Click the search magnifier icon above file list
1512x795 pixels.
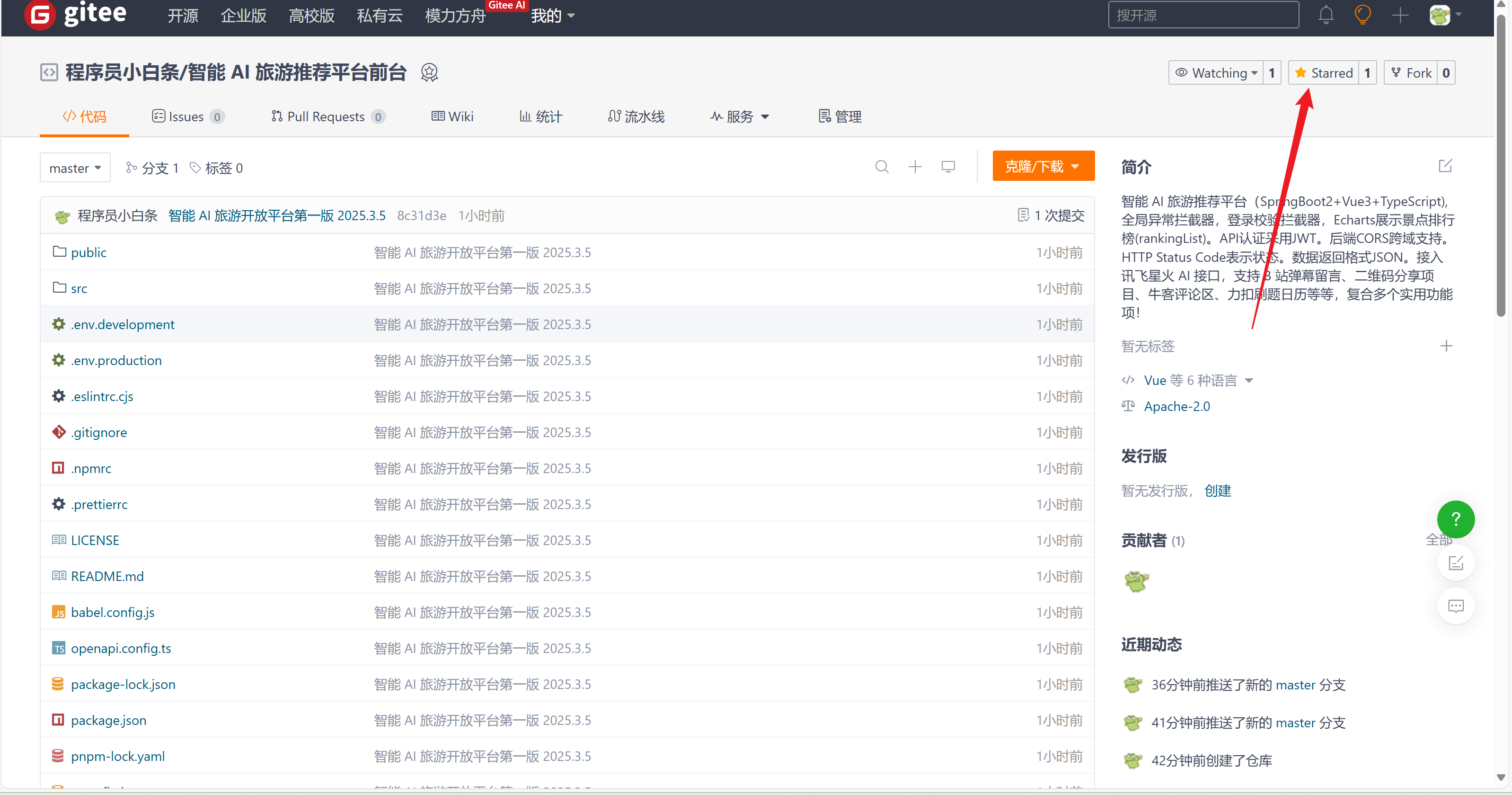coord(882,167)
